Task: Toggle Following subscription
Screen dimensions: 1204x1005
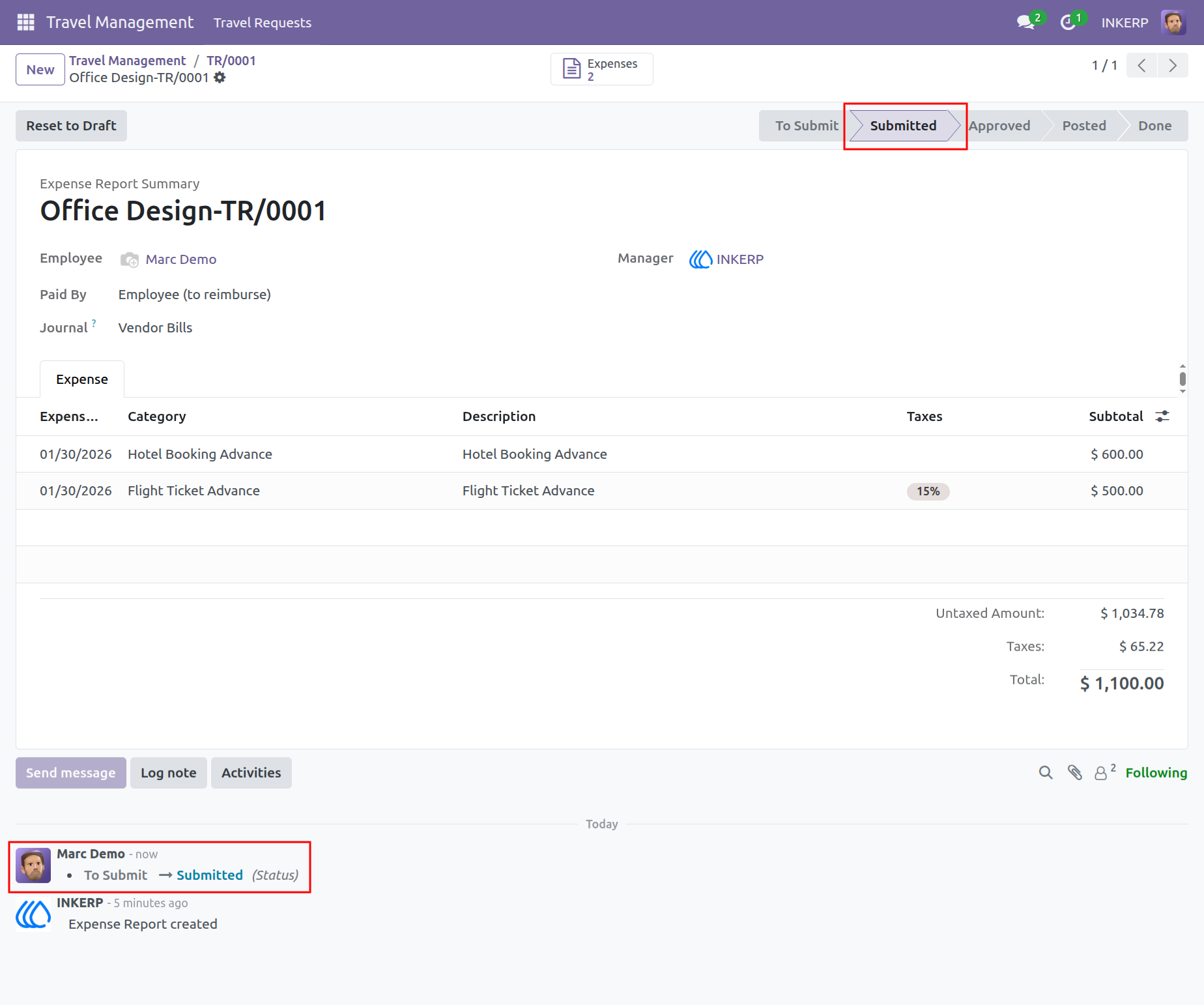Action: pos(1156,773)
